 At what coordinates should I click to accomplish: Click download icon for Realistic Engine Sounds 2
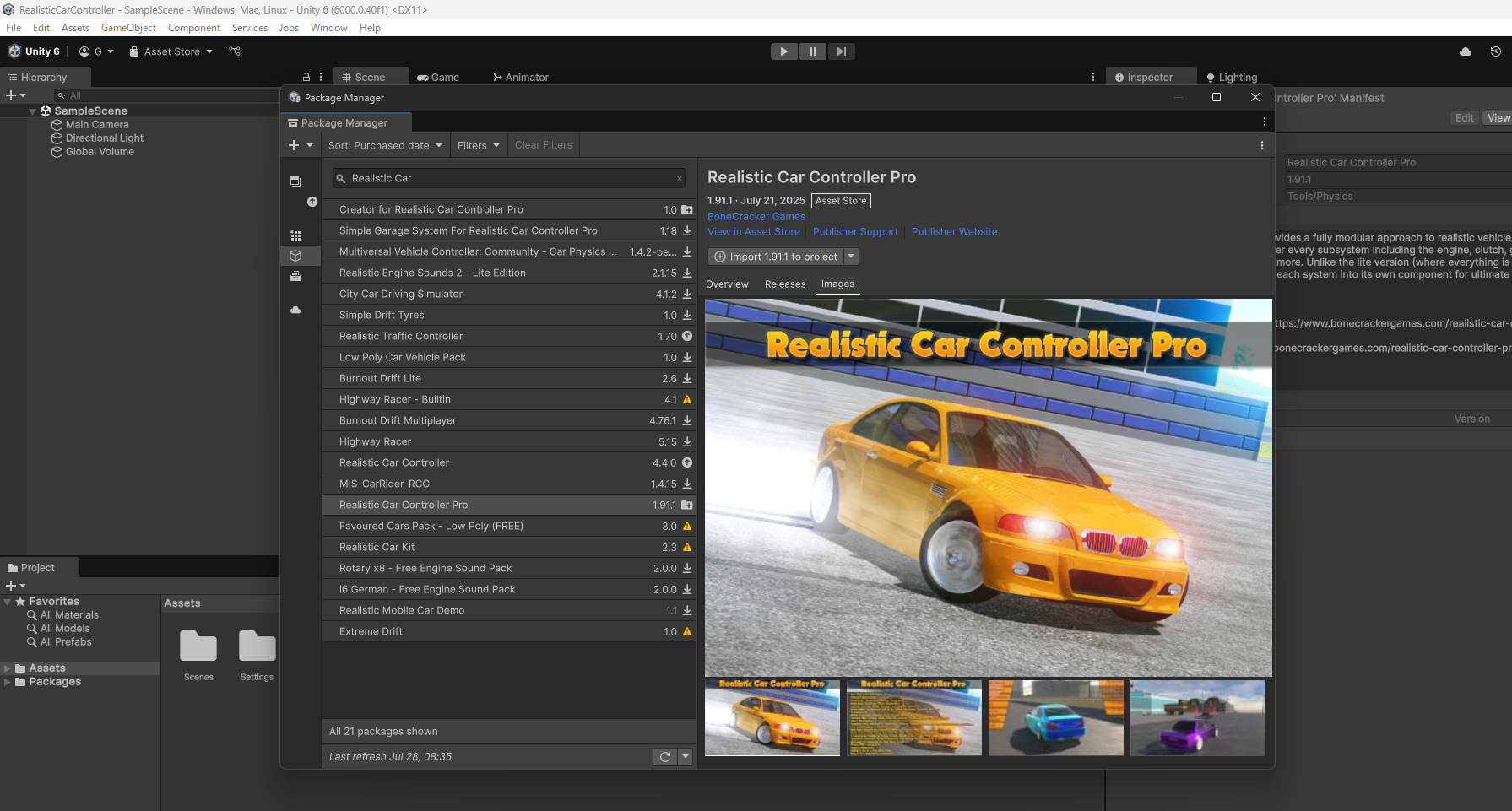coord(687,273)
